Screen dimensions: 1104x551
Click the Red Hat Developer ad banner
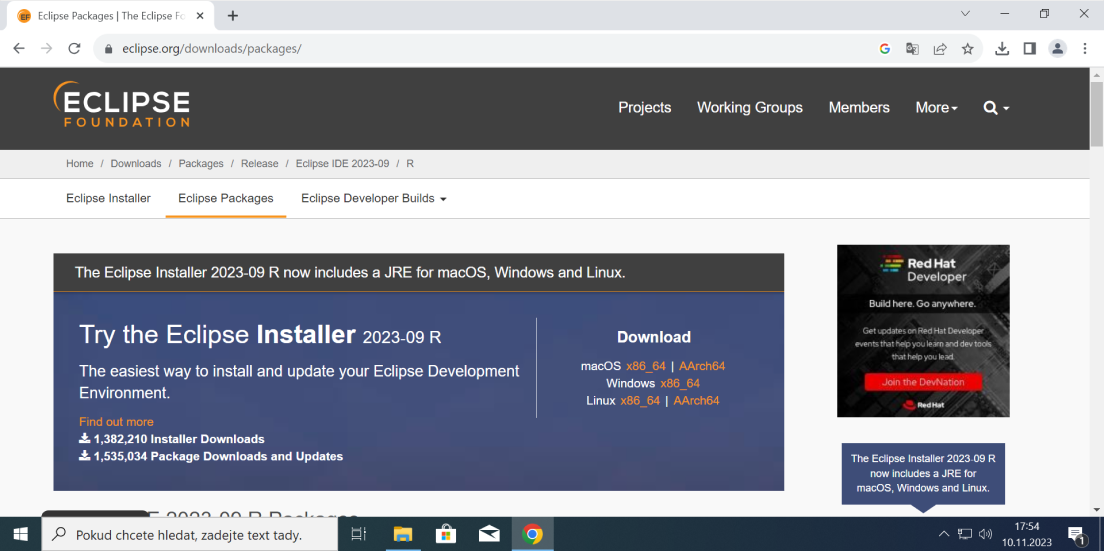click(x=923, y=331)
